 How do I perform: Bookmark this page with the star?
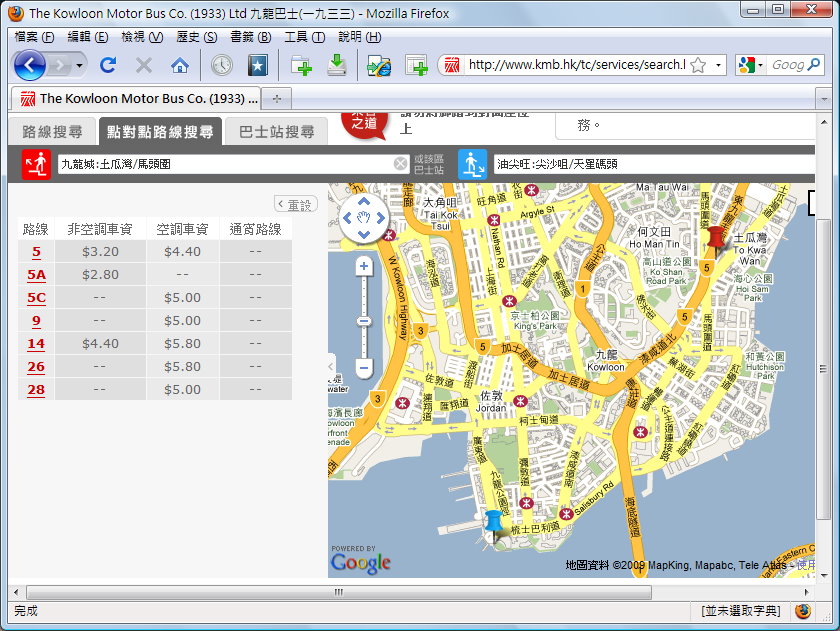(698, 65)
